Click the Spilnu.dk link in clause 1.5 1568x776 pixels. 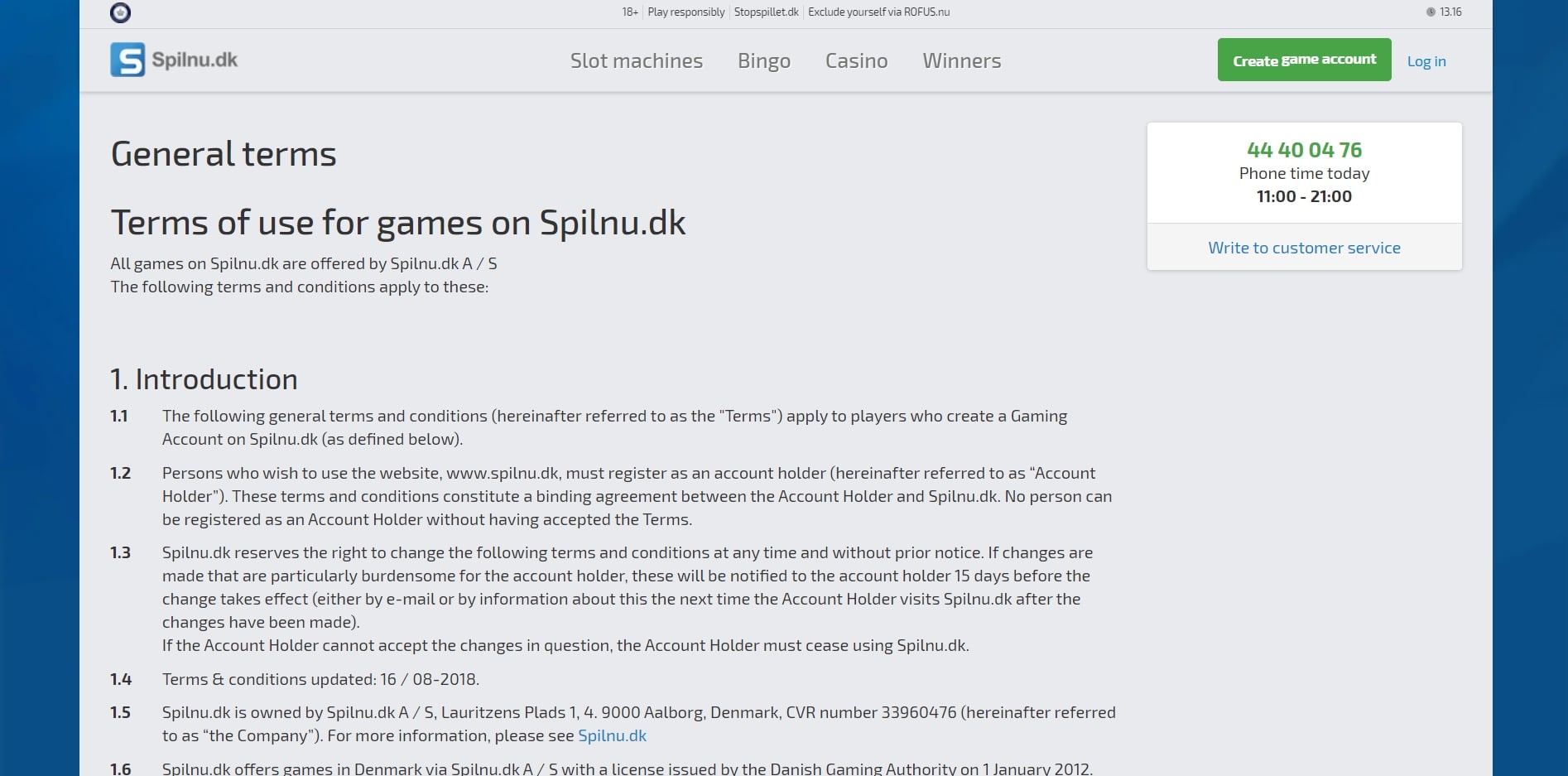click(612, 735)
